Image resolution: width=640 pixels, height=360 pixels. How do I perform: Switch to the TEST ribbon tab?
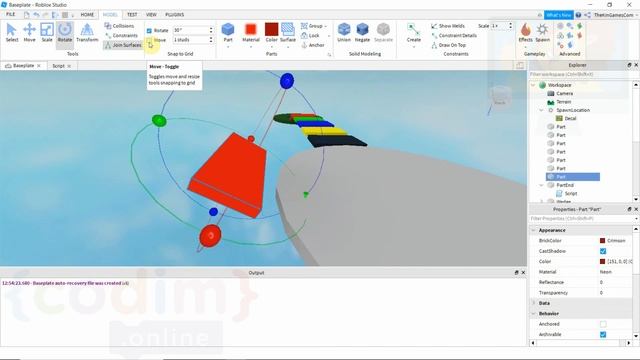click(132, 15)
